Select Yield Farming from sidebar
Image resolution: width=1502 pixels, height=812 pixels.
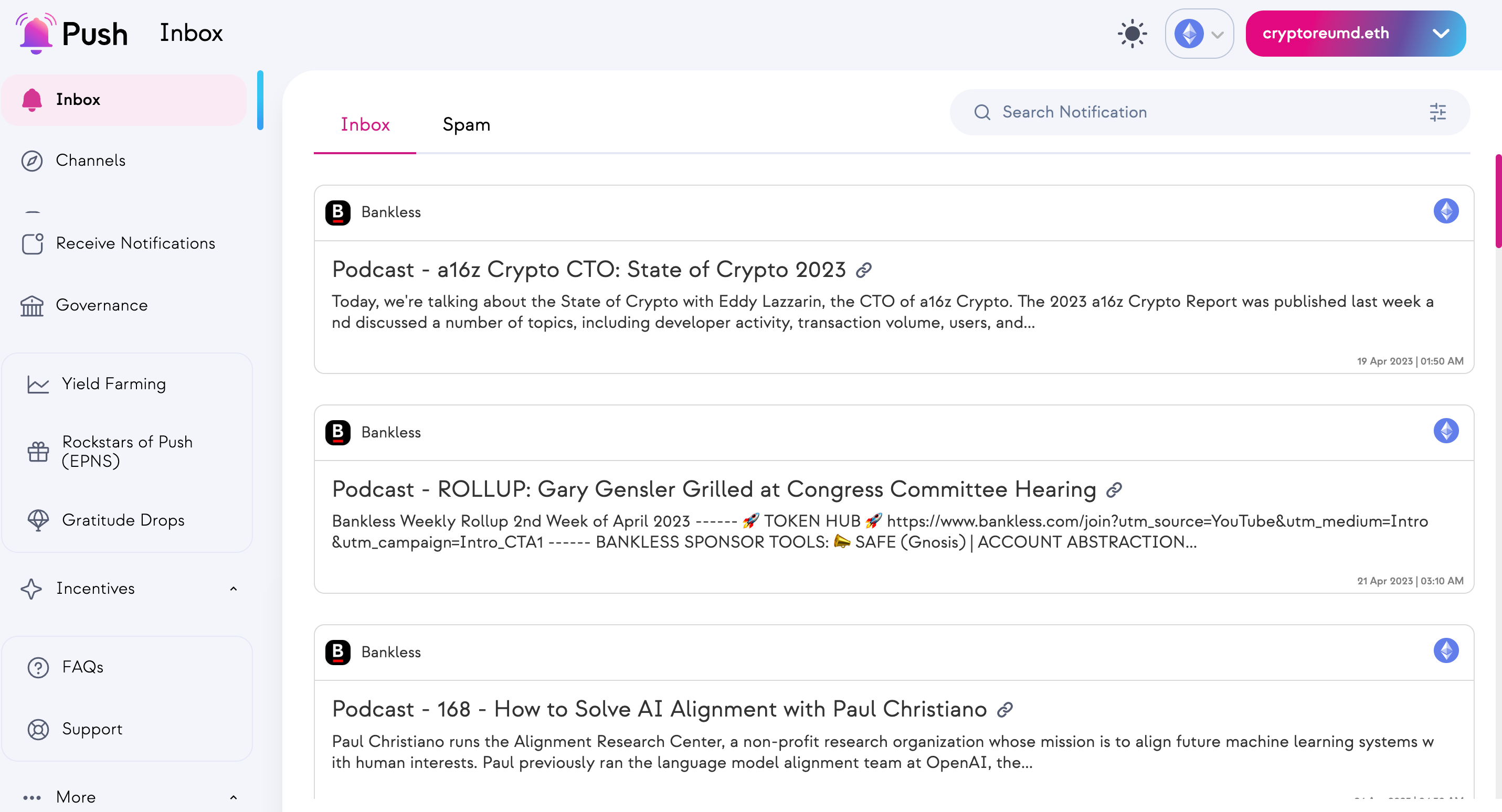coord(113,383)
